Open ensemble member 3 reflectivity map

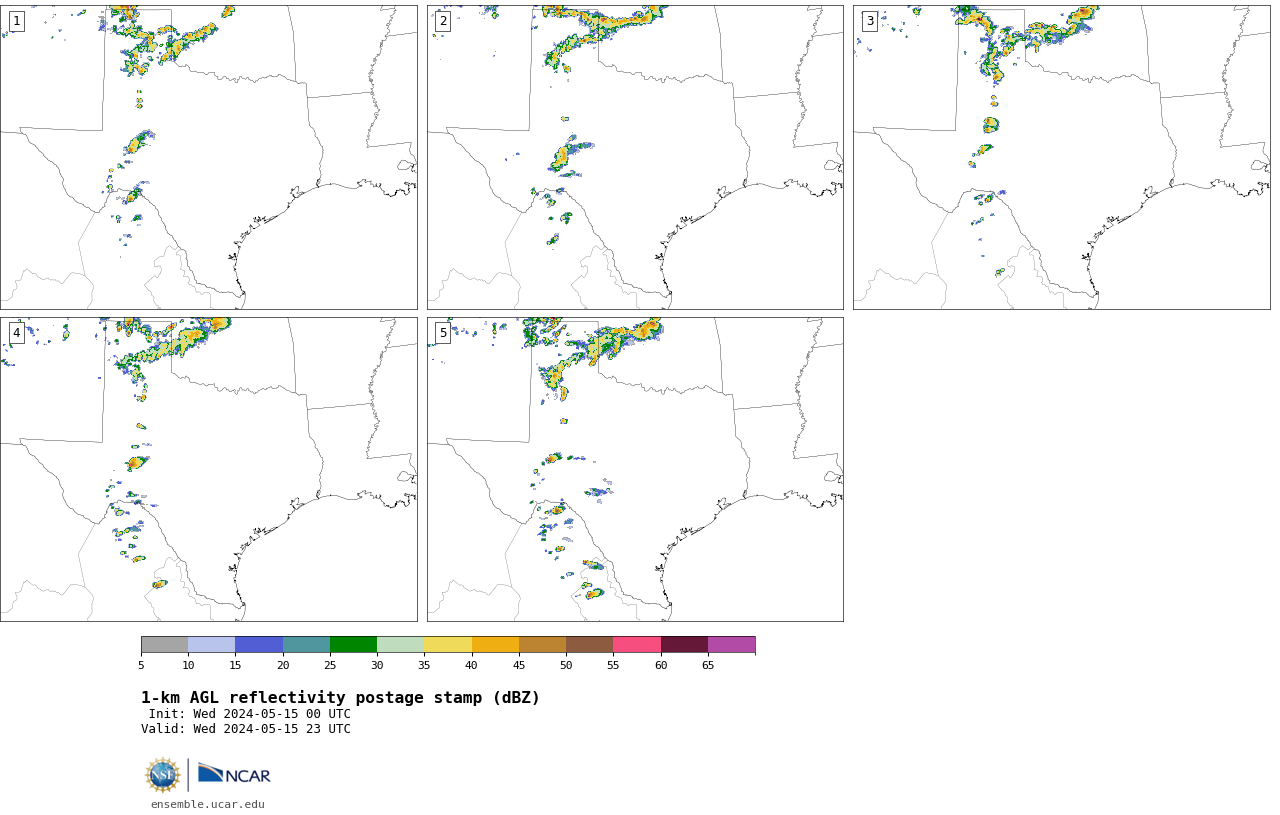click(x=1062, y=157)
